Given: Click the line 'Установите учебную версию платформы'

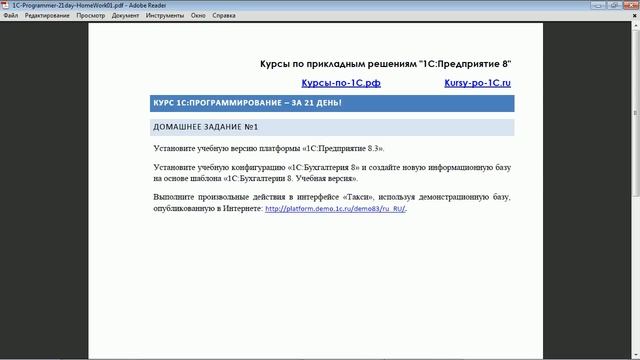Looking at the screenshot, I should pos(269,149).
